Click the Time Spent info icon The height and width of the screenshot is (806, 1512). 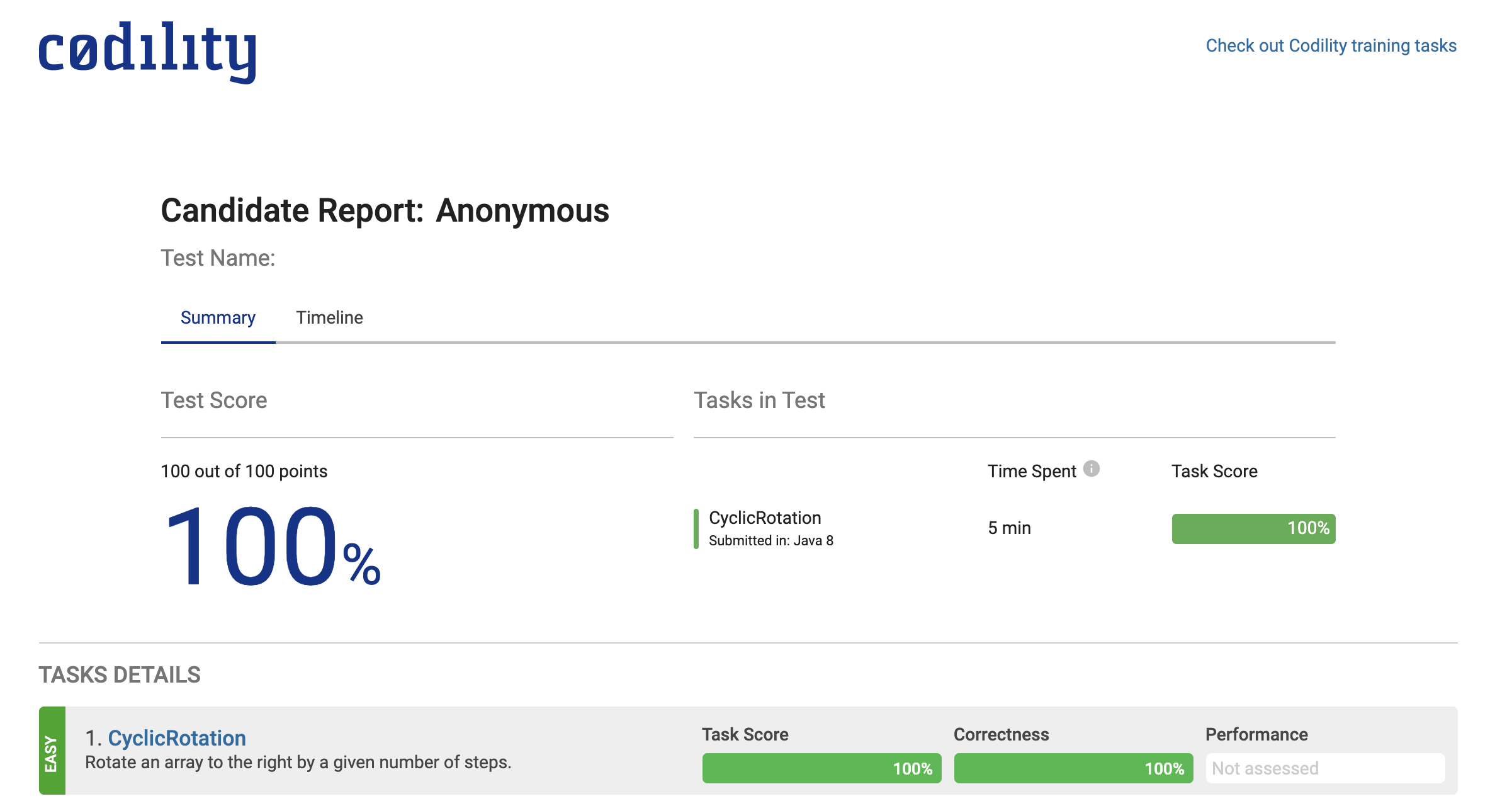[1091, 469]
